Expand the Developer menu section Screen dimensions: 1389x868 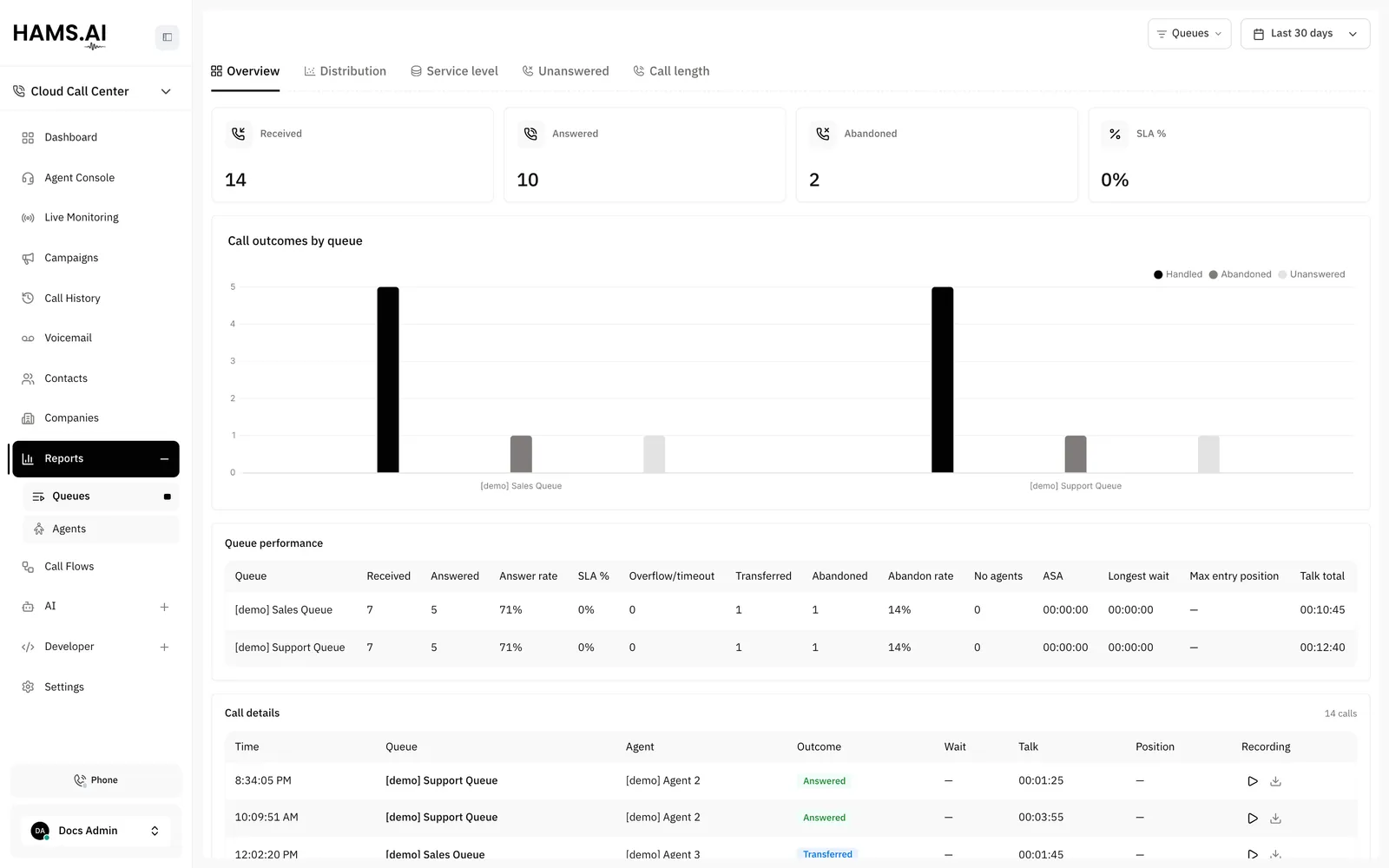click(x=164, y=647)
